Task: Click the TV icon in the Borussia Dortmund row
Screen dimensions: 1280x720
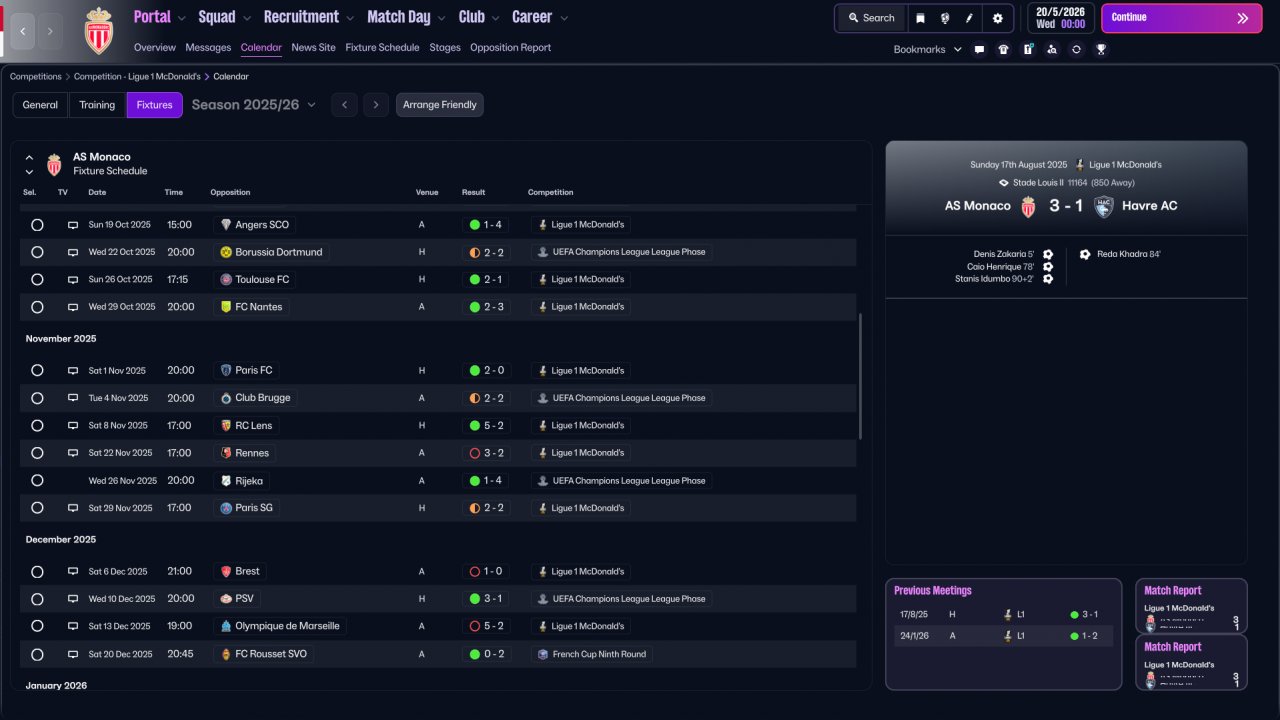Action: [x=72, y=252]
